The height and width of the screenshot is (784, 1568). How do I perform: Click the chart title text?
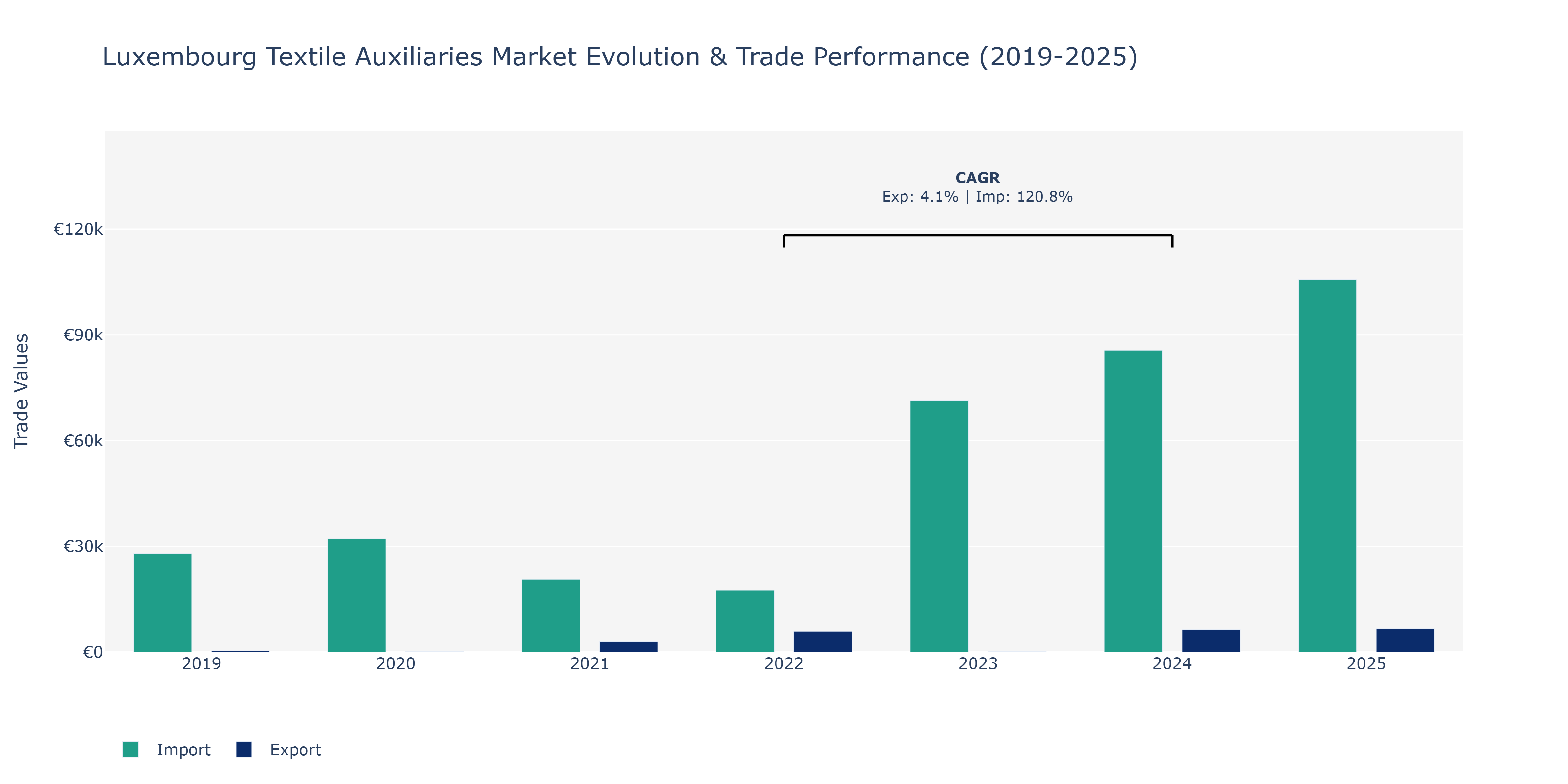click(620, 57)
